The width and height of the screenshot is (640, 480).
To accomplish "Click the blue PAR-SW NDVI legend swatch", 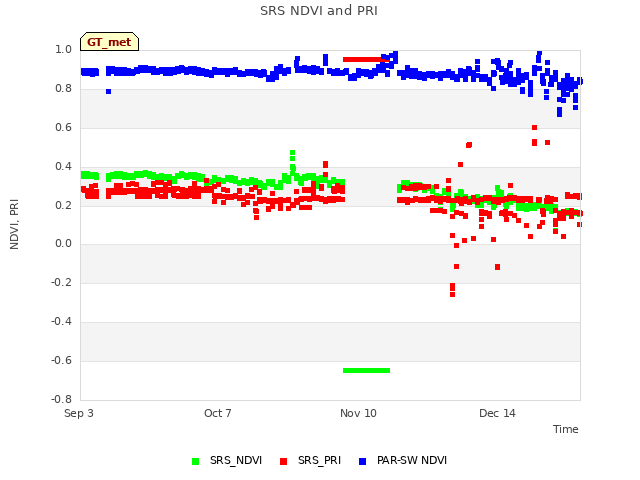I will (x=362, y=461).
